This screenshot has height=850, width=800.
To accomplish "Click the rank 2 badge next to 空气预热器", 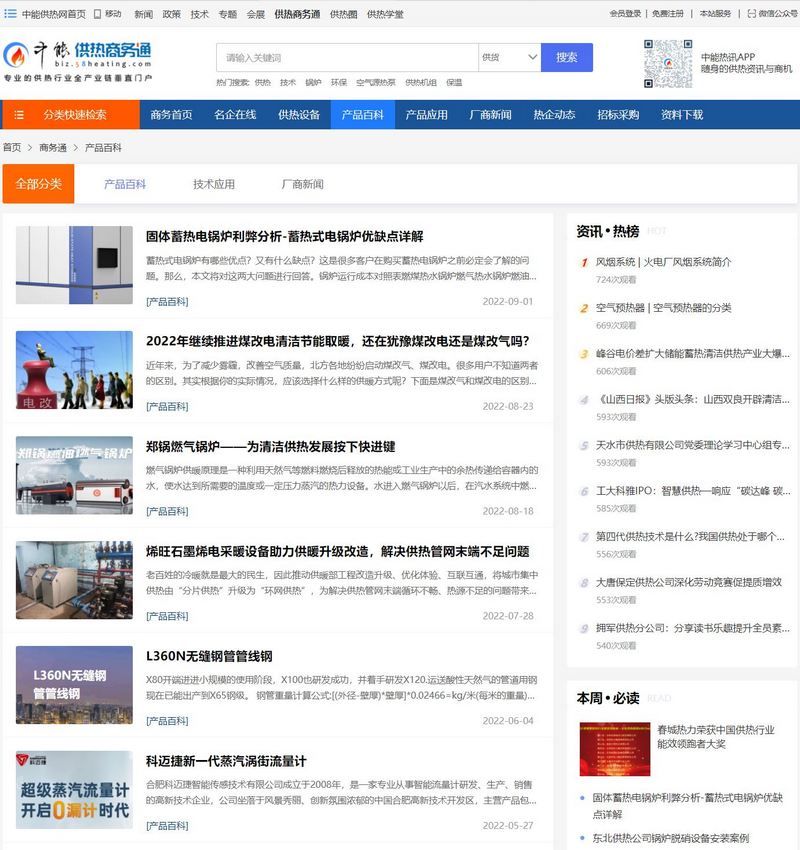I will point(584,308).
